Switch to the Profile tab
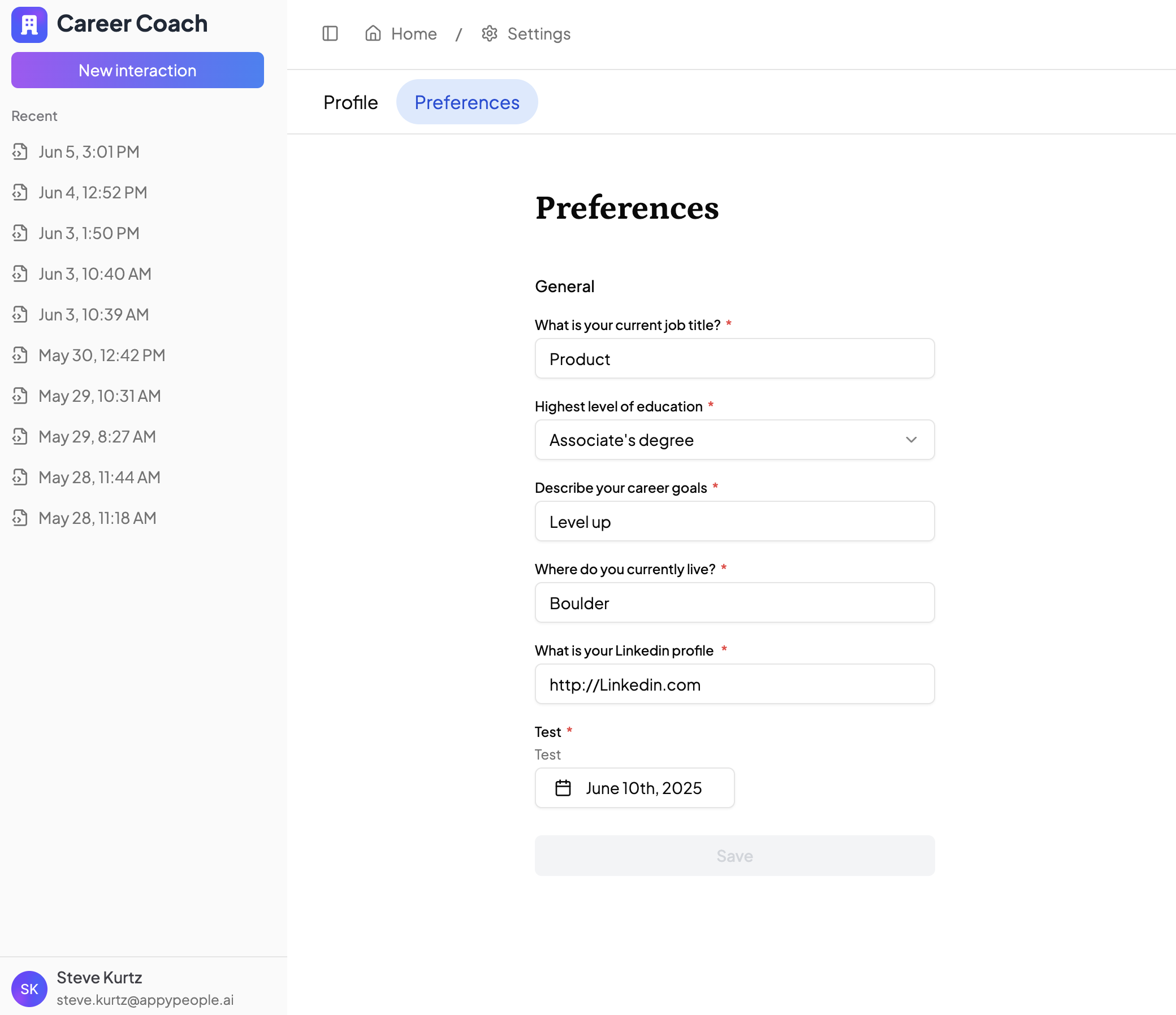 (x=350, y=102)
